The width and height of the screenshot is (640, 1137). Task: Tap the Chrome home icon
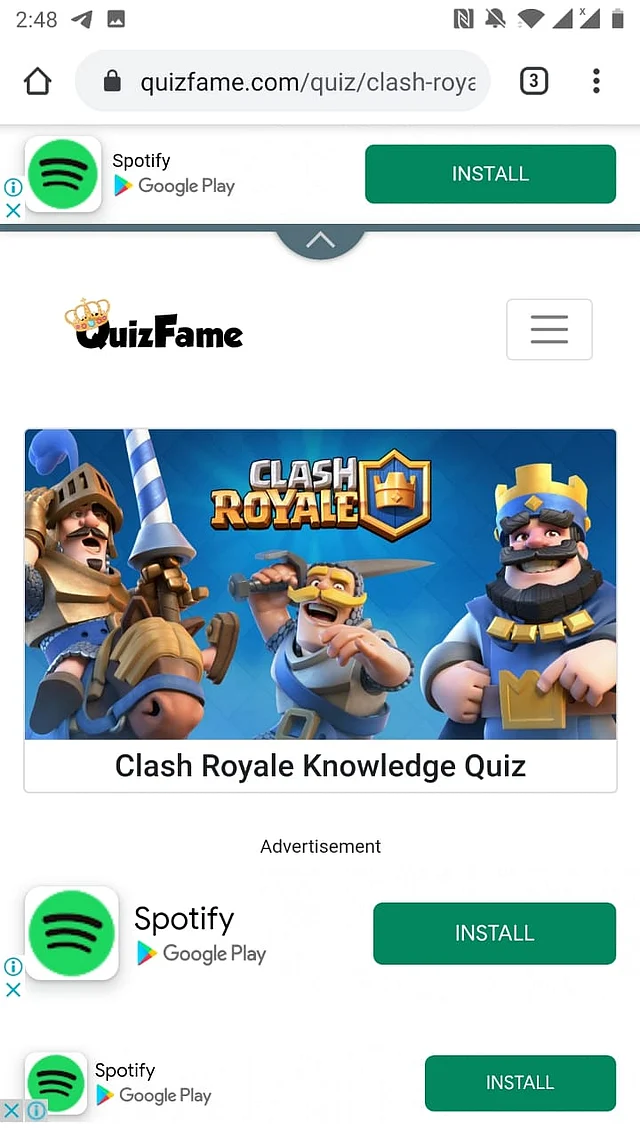coord(38,81)
